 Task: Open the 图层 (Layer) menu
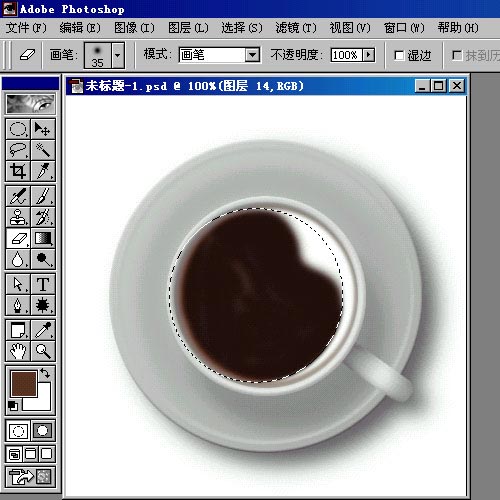pyautogui.click(x=188, y=28)
